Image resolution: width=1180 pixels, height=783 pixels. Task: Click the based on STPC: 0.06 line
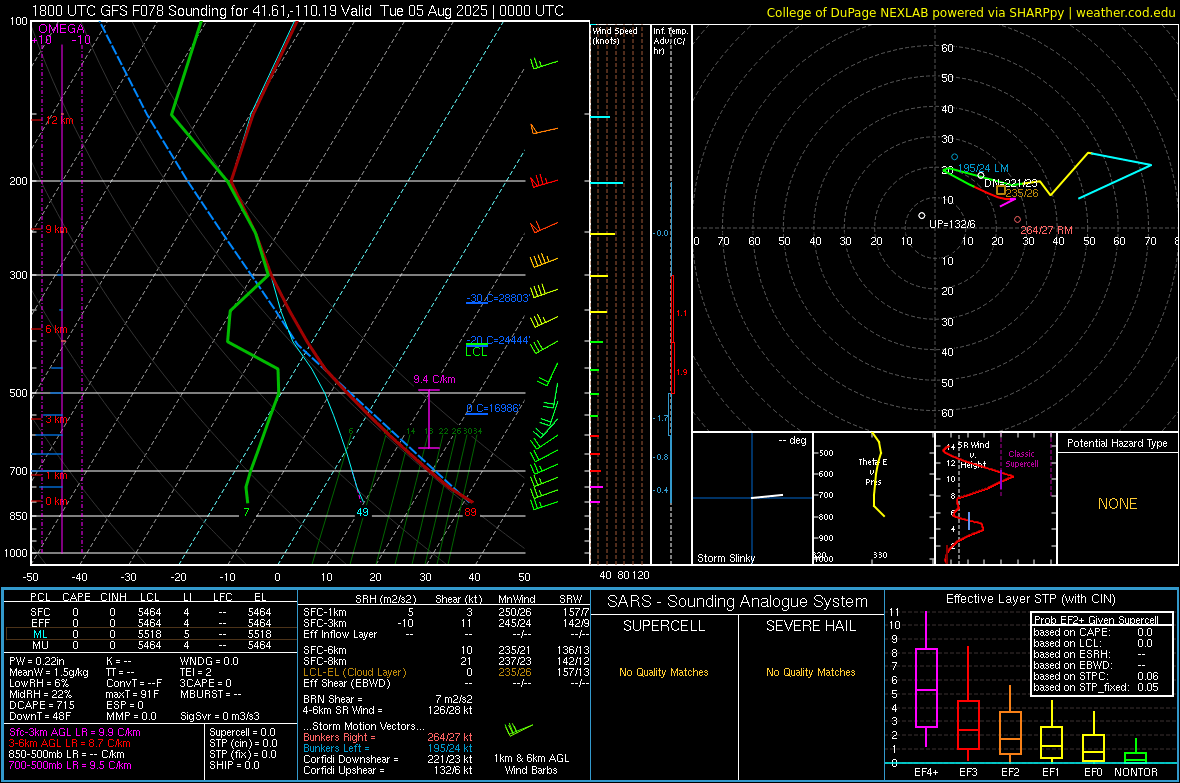pos(1096,676)
